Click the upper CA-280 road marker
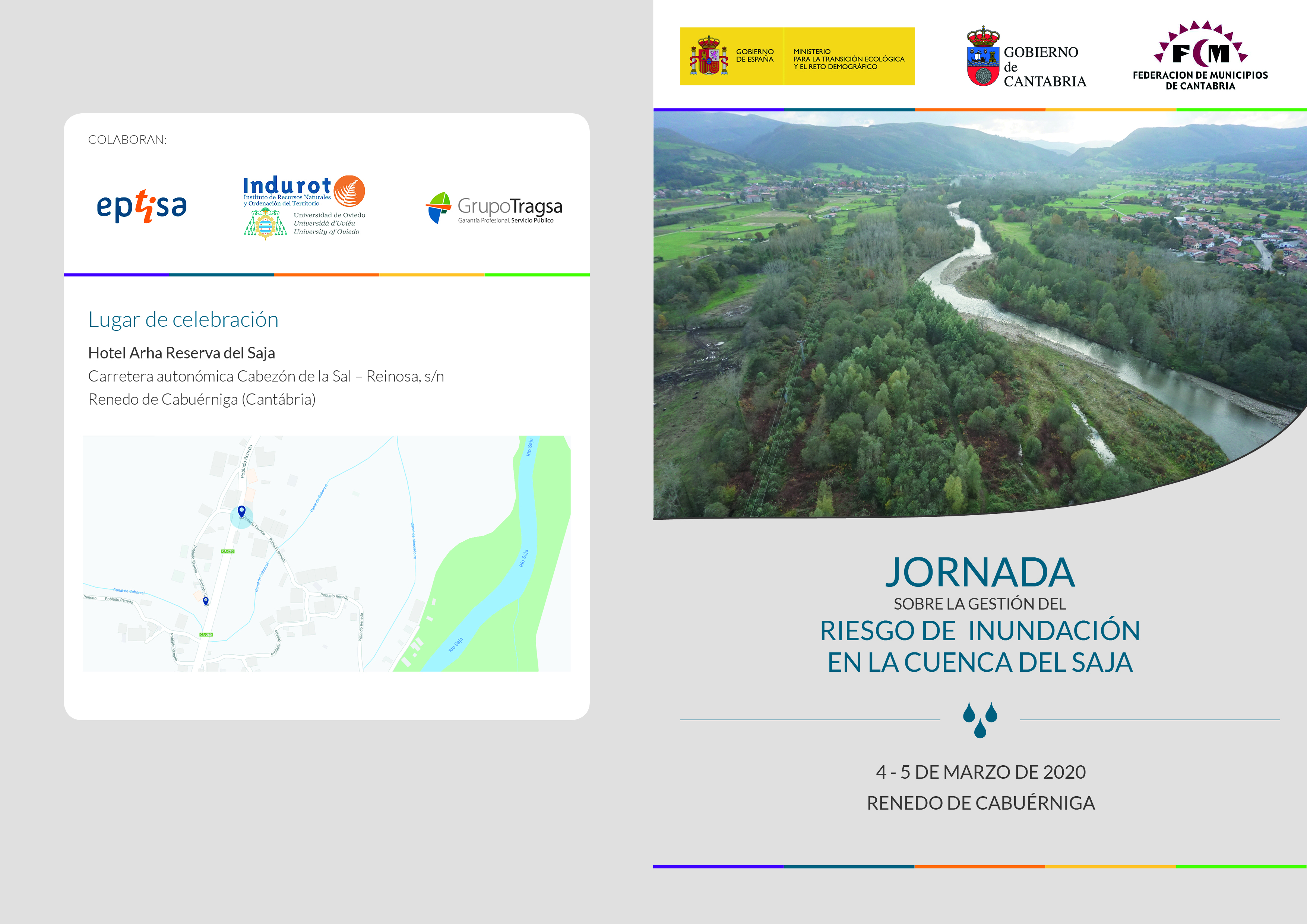This screenshot has width=1307, height=924. click(x=228, y=551)
